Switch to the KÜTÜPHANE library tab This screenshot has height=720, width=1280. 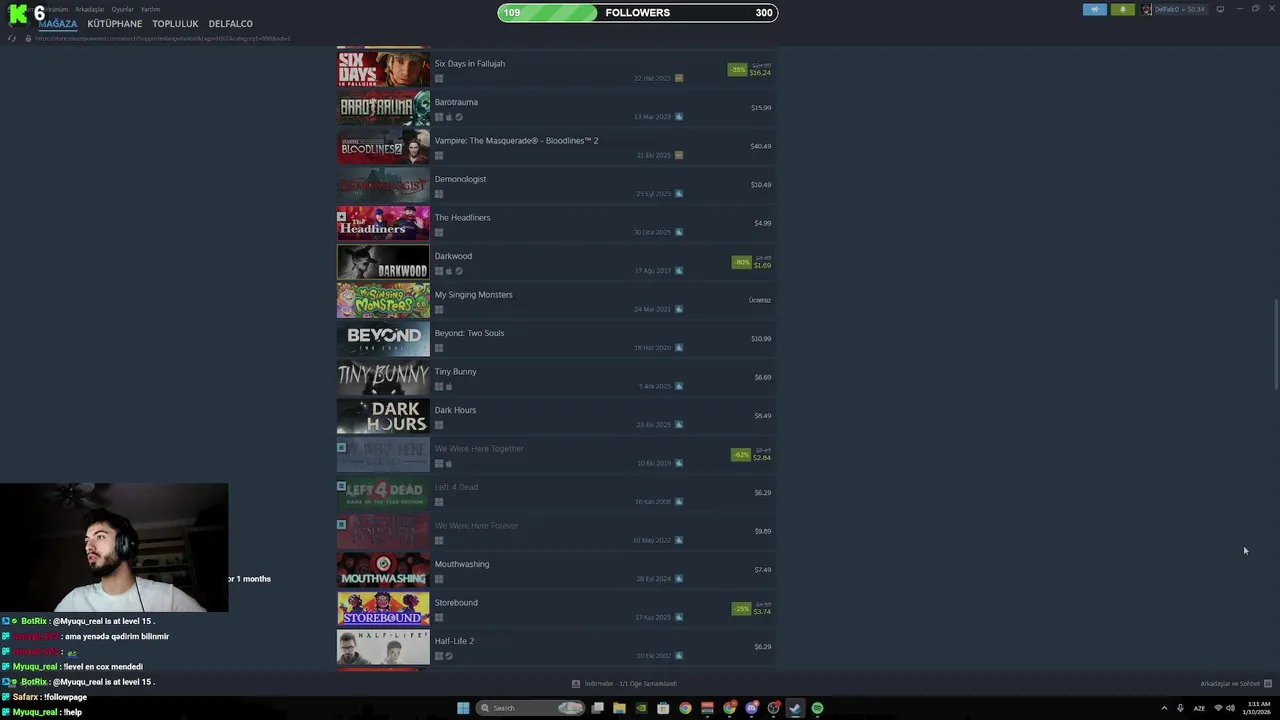(x=115, y=24)
